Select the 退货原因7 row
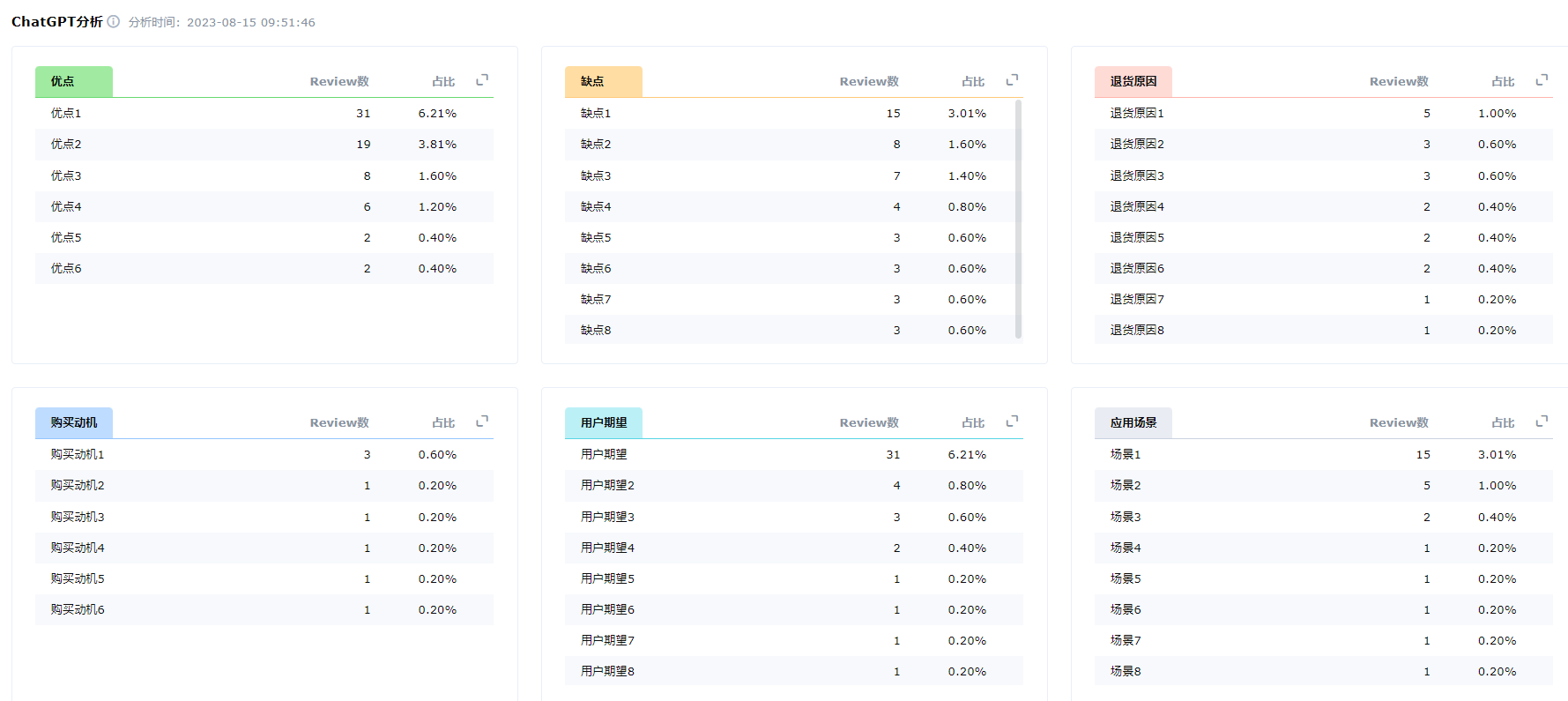This screenshot has height=701, width=1568. click(x=1324, y=299)
